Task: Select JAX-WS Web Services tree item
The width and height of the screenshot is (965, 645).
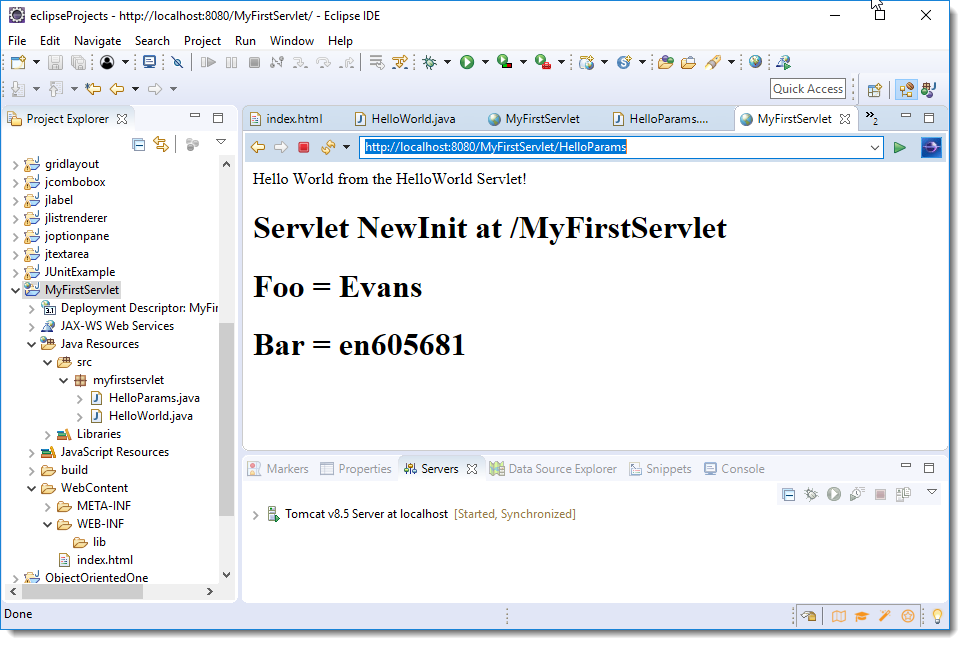Action: coord(108,326)
